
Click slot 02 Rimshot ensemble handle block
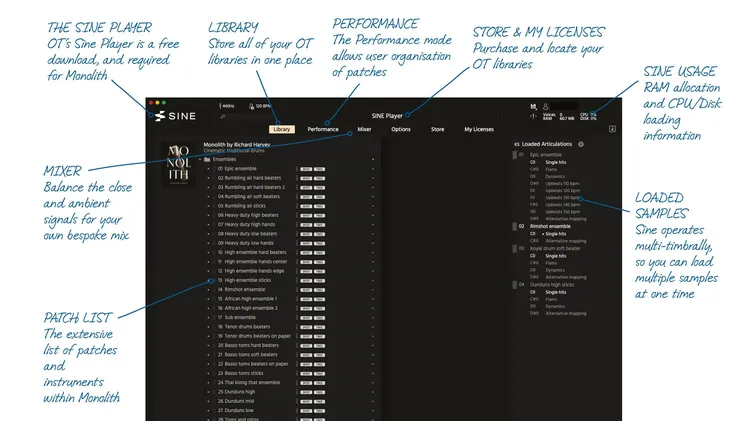click(x=515, y=226)
